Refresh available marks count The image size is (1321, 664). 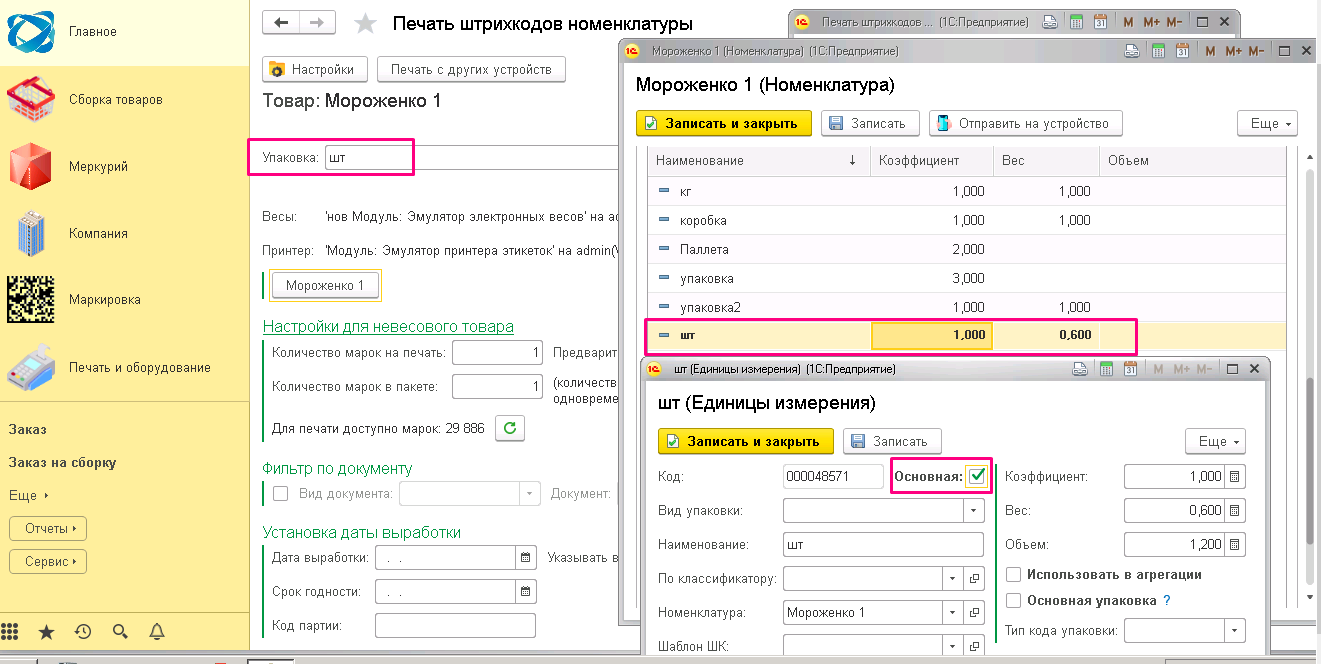(510, 428)
